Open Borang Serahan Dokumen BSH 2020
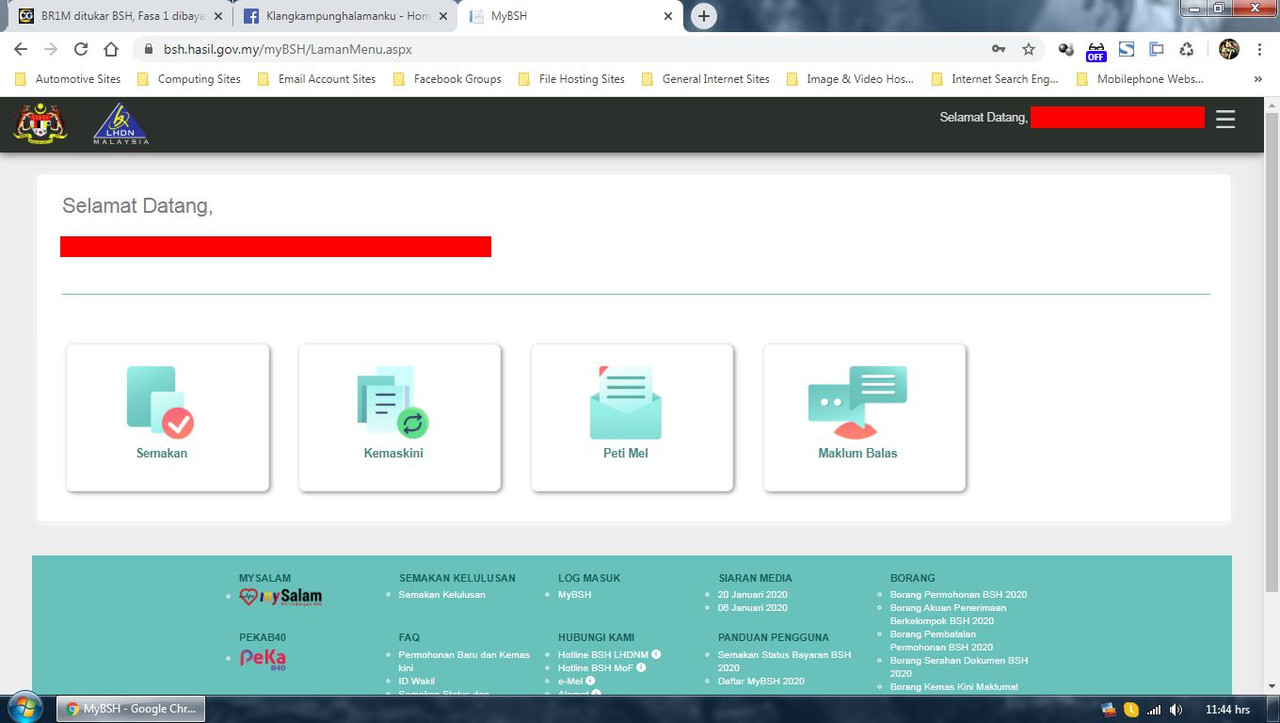 click(958, 667)
